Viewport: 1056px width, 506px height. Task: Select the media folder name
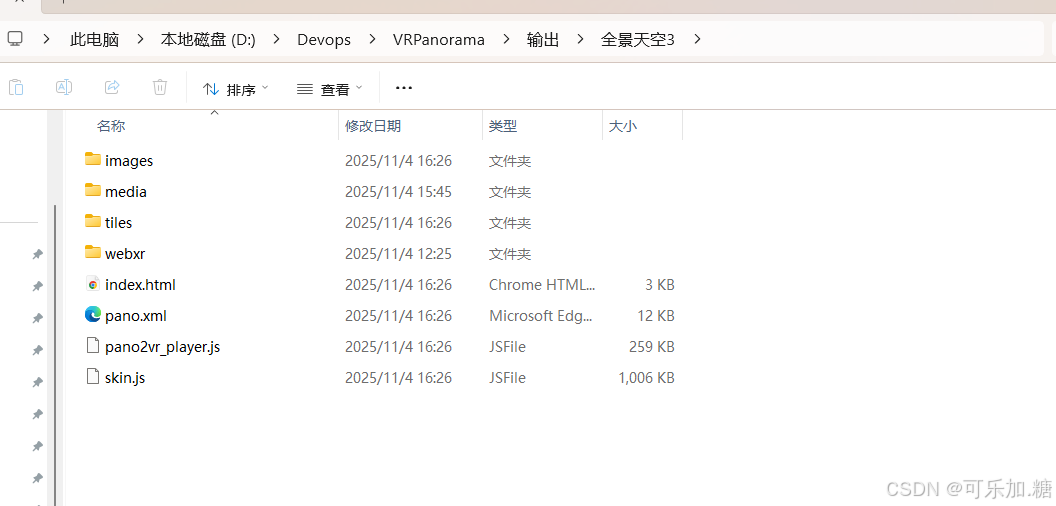coord(126,192)
